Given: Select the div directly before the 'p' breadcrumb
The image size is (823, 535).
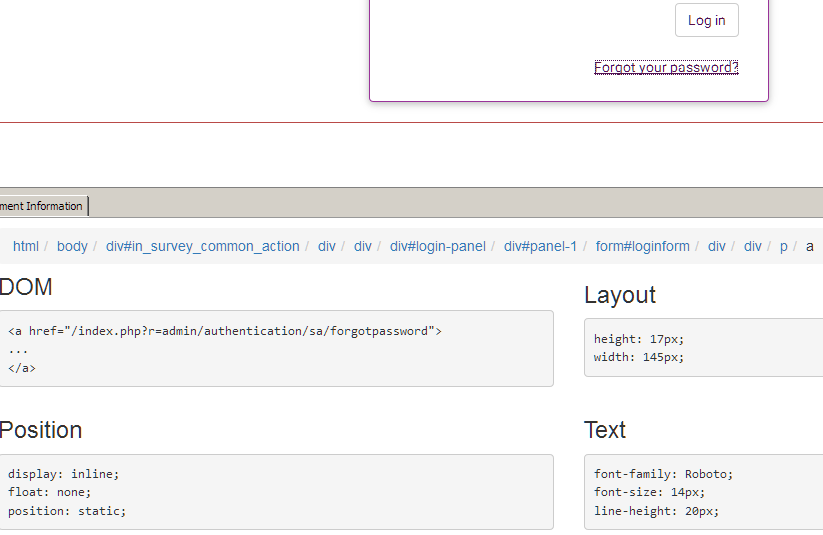Looking at the screenshot, I should coord(752,246).
